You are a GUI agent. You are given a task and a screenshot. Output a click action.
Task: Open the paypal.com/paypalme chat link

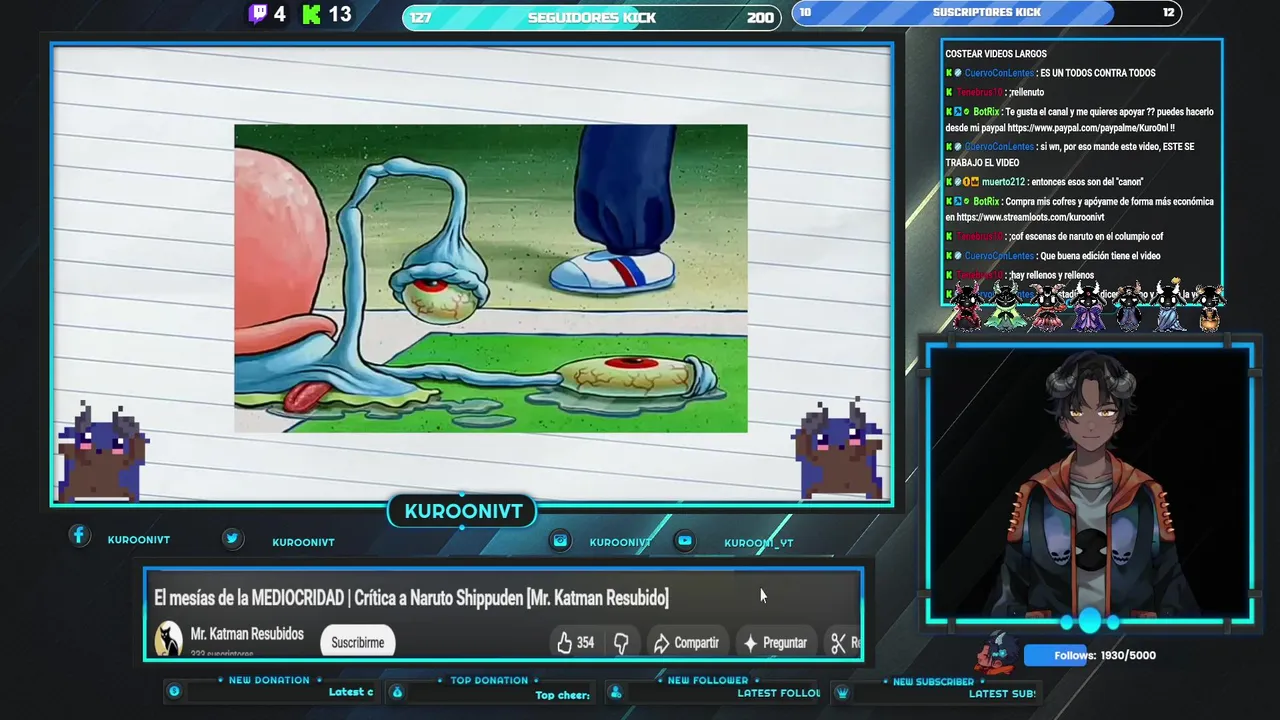[x=1089, y=128]
